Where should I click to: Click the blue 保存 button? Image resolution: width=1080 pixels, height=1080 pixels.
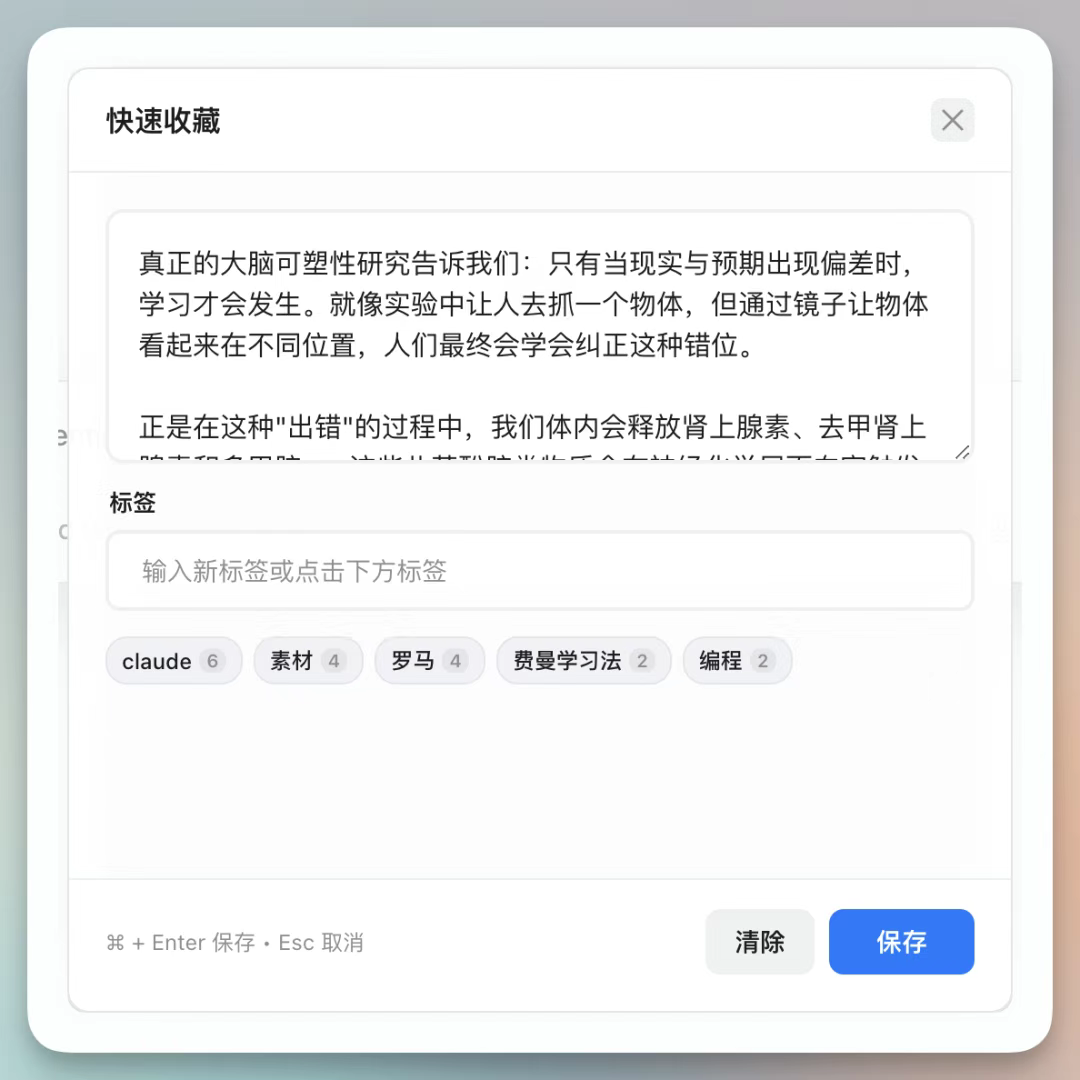[x=901, y=942]
